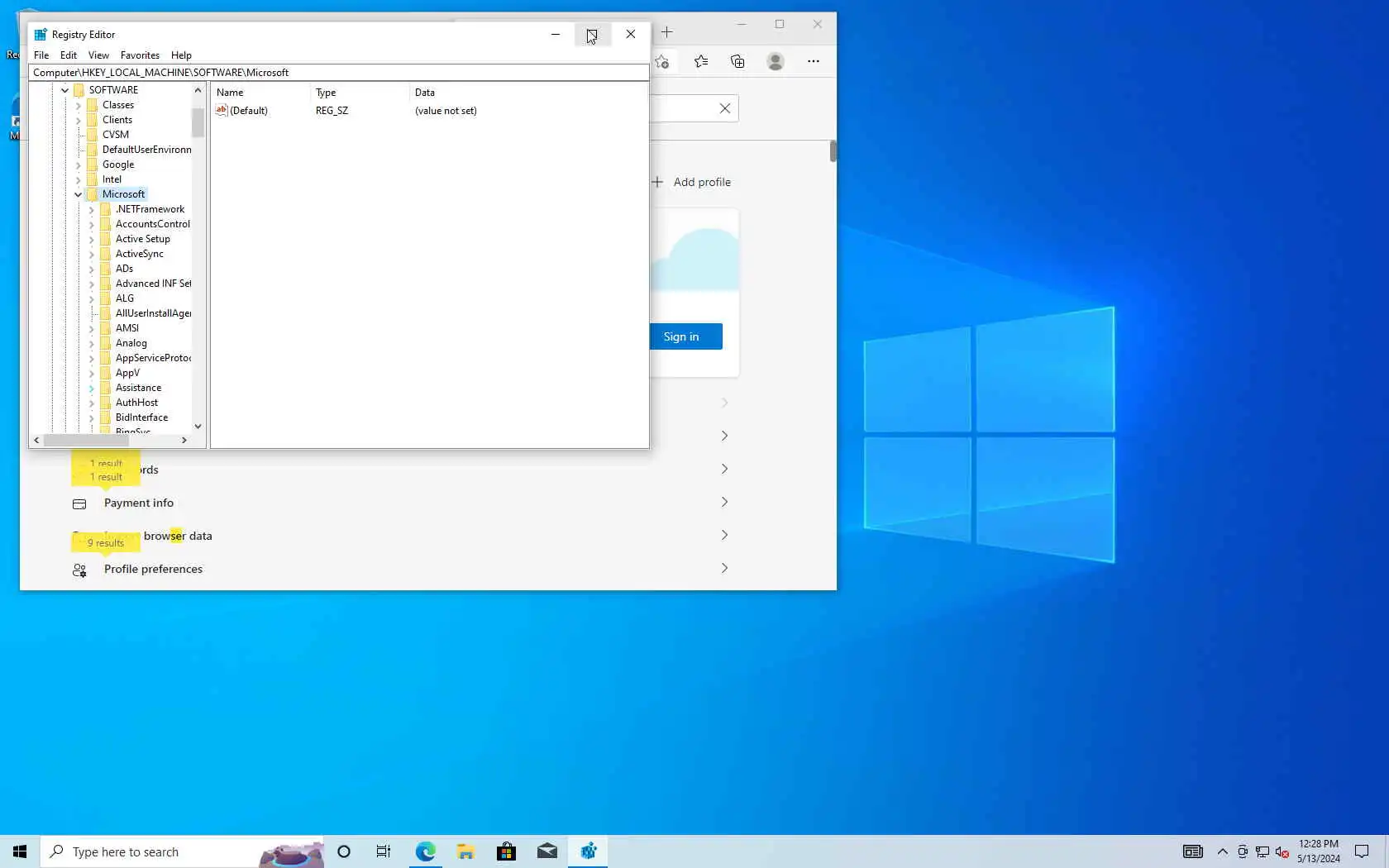The image size is (1389, 868).
Task: Select the CVSM key
Action: click(x=115, y=135)
